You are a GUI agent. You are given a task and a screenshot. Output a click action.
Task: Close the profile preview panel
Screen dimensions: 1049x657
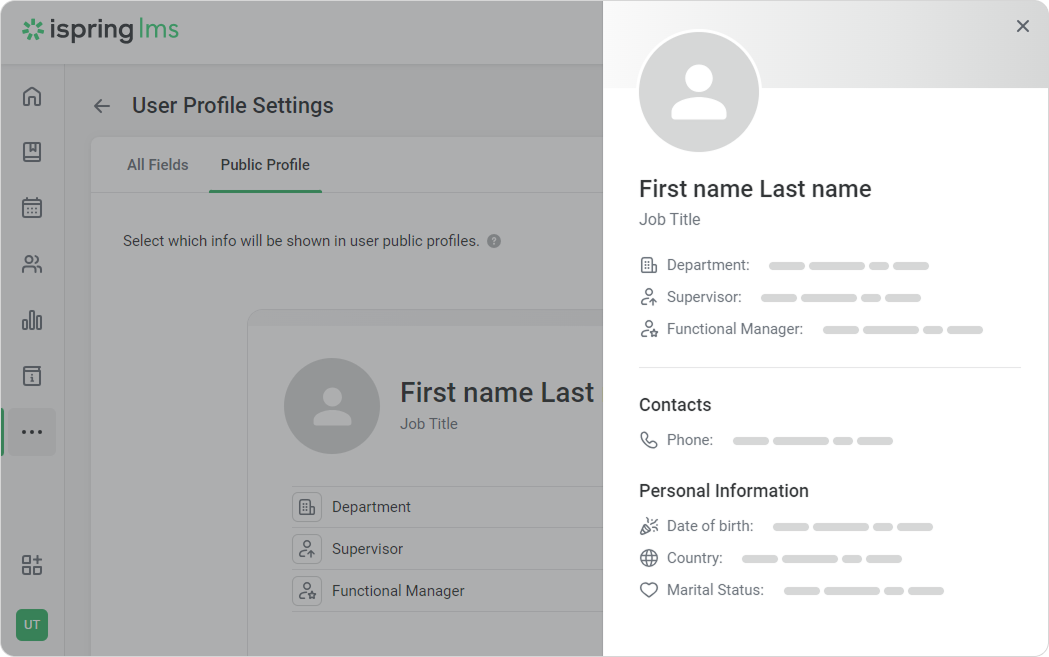(x=1022, y=26)
